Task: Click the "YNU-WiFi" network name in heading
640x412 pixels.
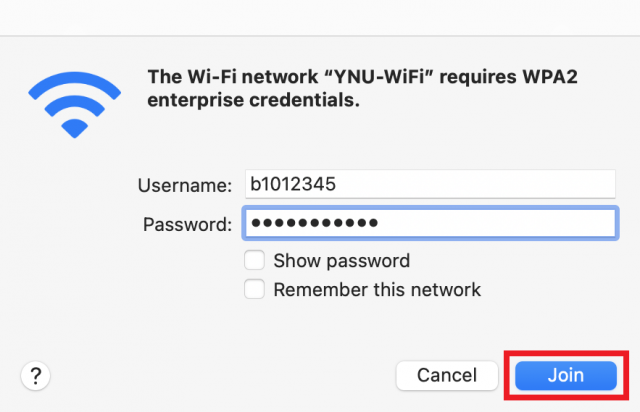Action: coord(380,77)
